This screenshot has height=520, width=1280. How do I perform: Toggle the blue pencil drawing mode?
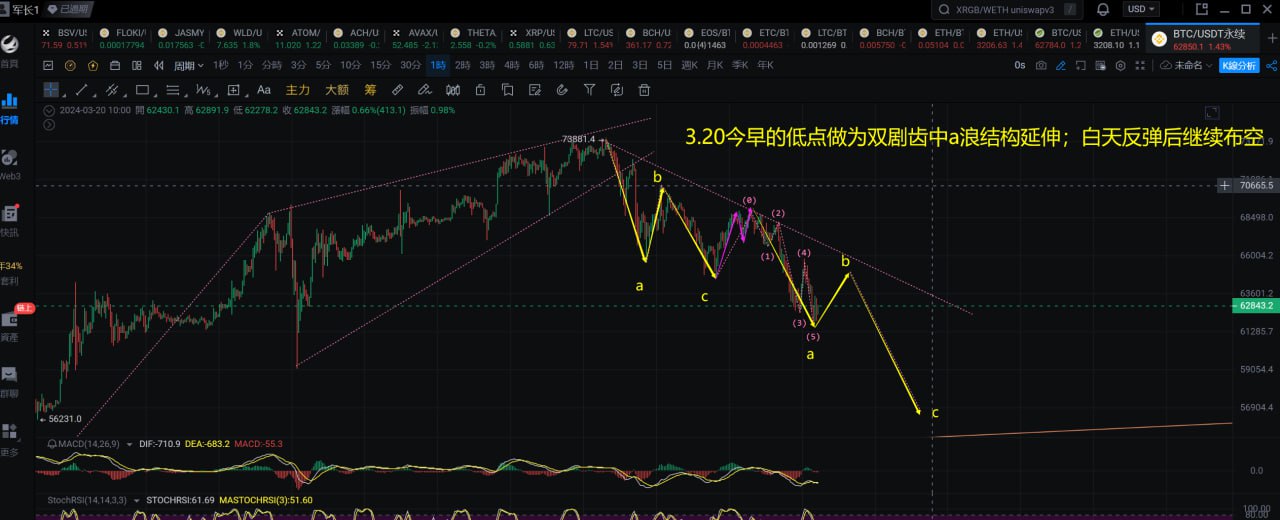1061,65
